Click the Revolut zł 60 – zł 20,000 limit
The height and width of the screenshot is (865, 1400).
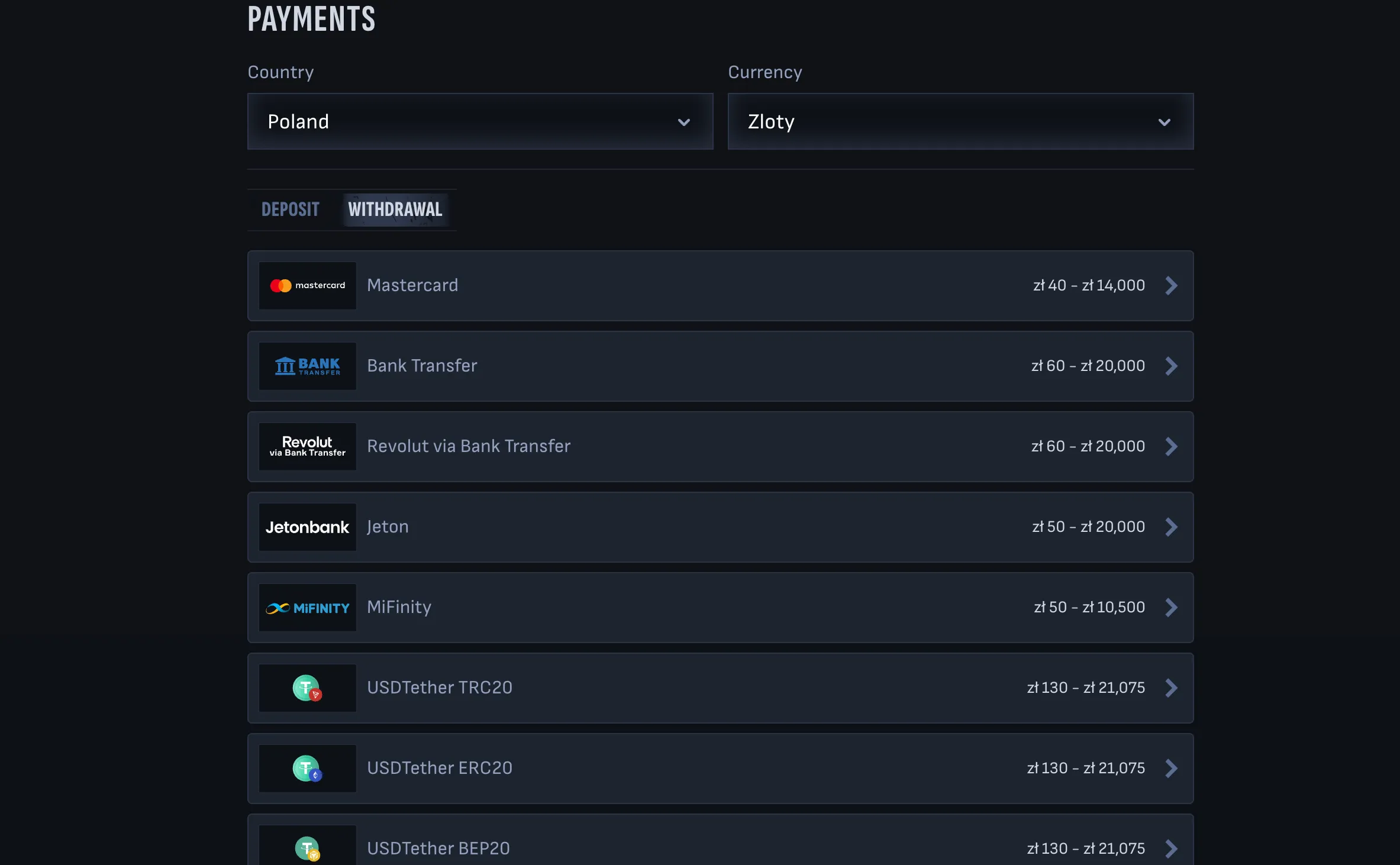coord(1088,447)
